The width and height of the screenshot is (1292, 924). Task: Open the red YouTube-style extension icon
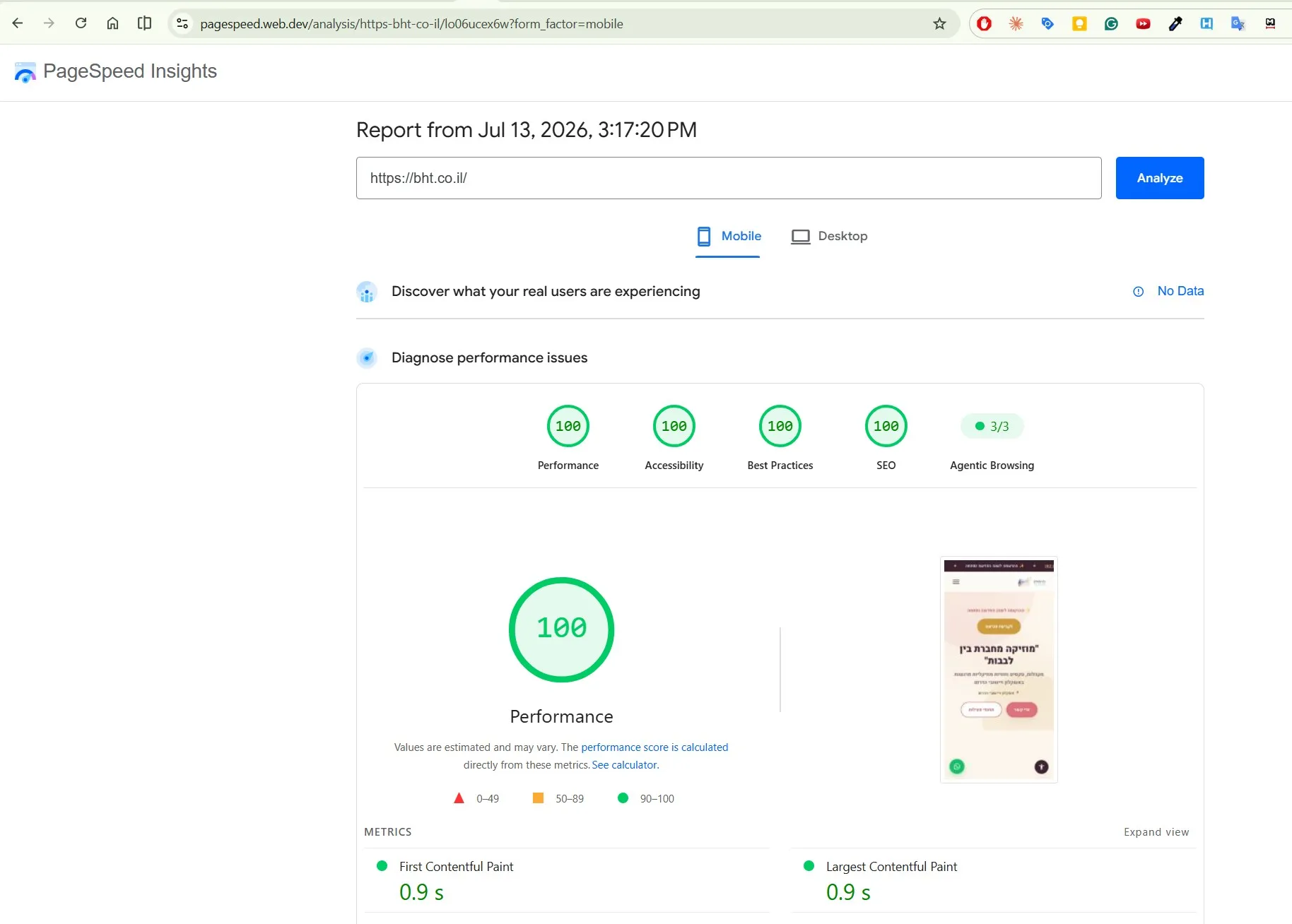tap(1143, 23)
